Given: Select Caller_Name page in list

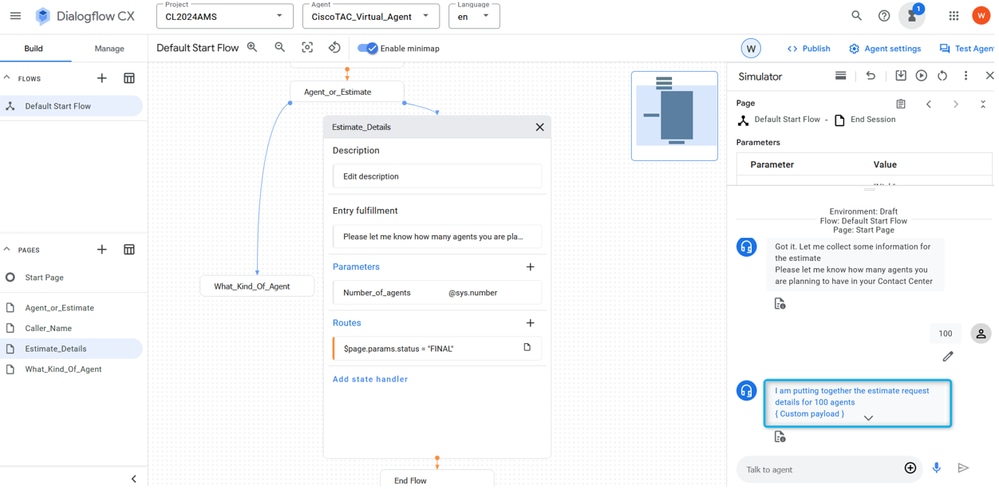Looking at the screenshot, I should pyautogui.click(x=73, y=328).
